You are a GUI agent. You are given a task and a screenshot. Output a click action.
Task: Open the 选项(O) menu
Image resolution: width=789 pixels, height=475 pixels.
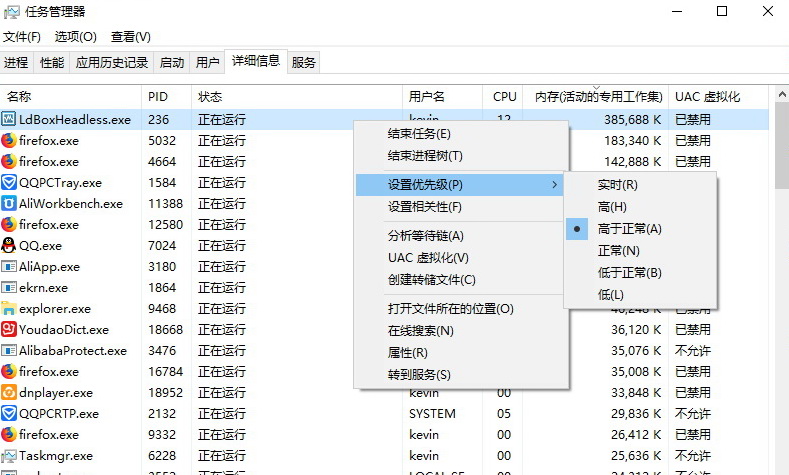[x=75, y=37]
